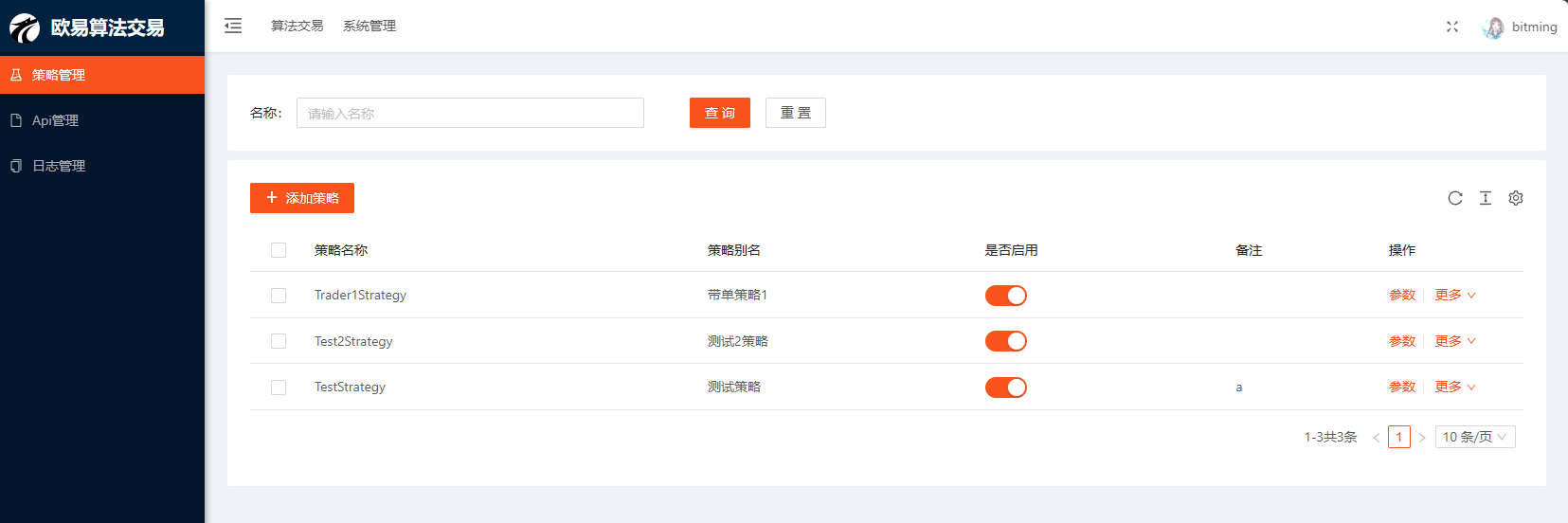The width and height of the screenshot is (1568, 523).
Task: Collapse the sidebar with the menu fold icon
Action: tap(233, 26)
